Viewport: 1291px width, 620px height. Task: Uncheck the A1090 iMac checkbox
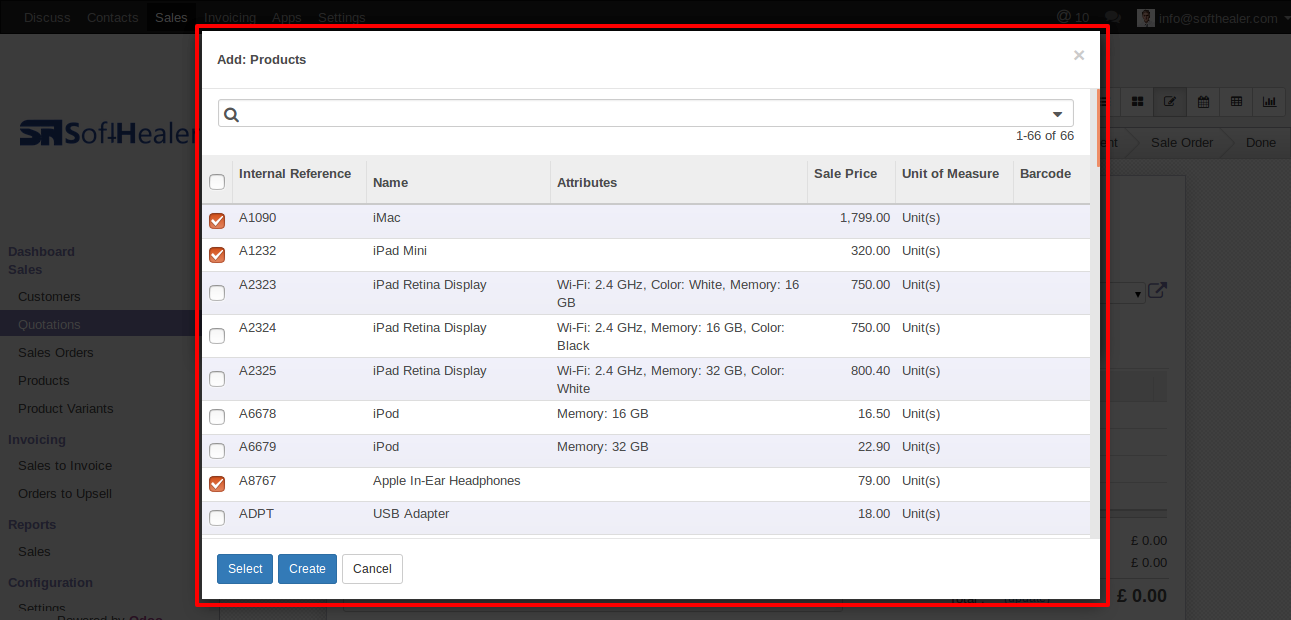217,221
